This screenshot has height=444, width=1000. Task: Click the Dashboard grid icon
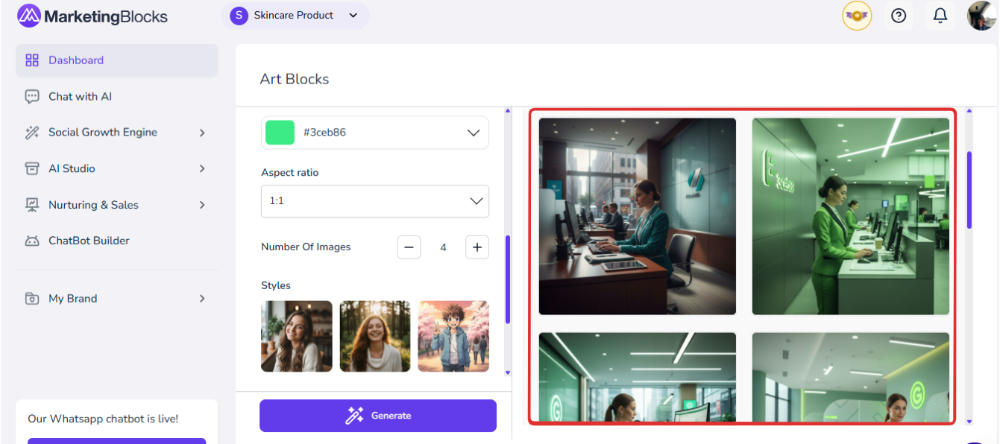32,60
